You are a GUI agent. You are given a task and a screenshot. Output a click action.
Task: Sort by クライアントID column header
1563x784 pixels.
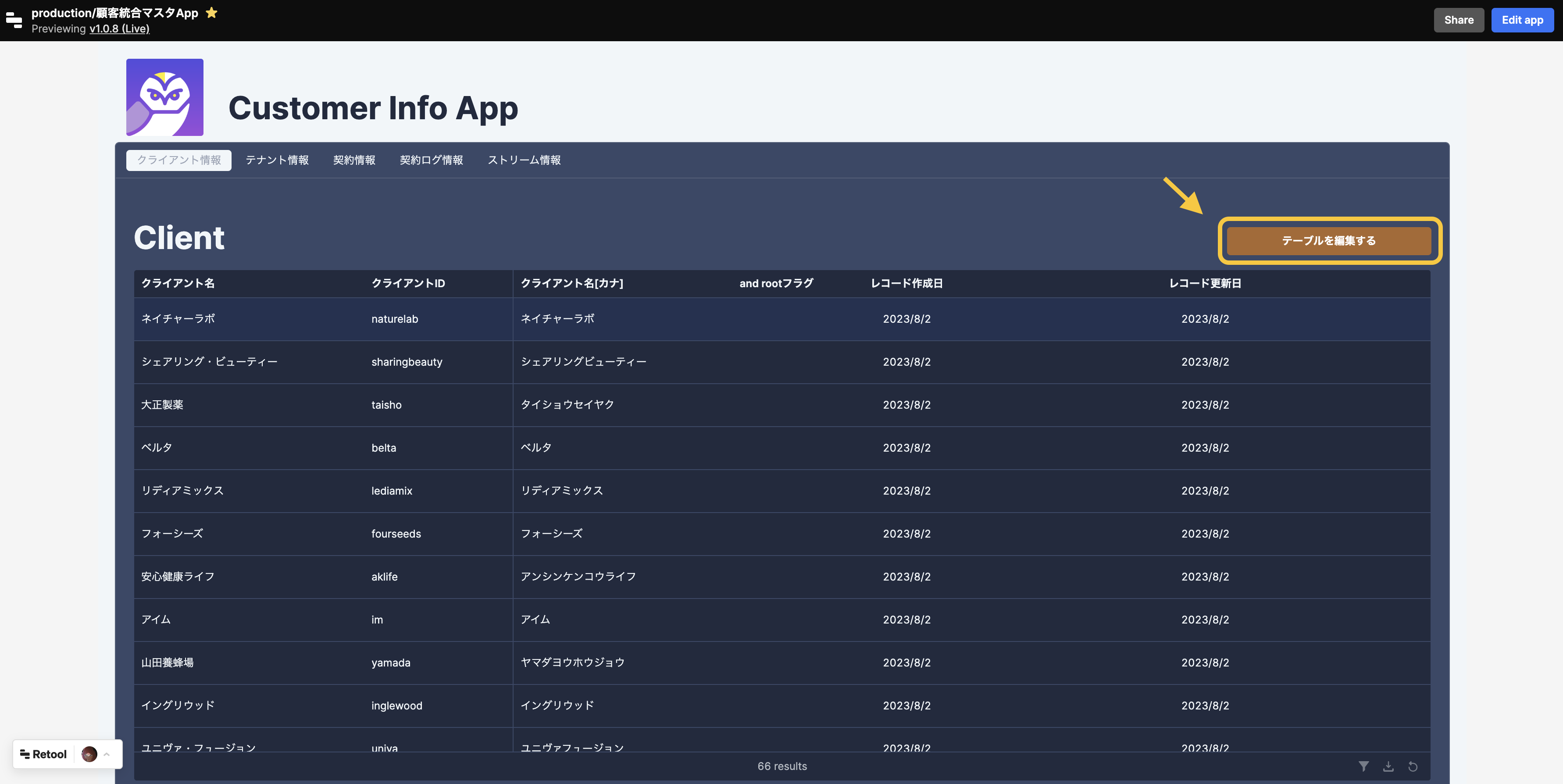tap(408, 283)
